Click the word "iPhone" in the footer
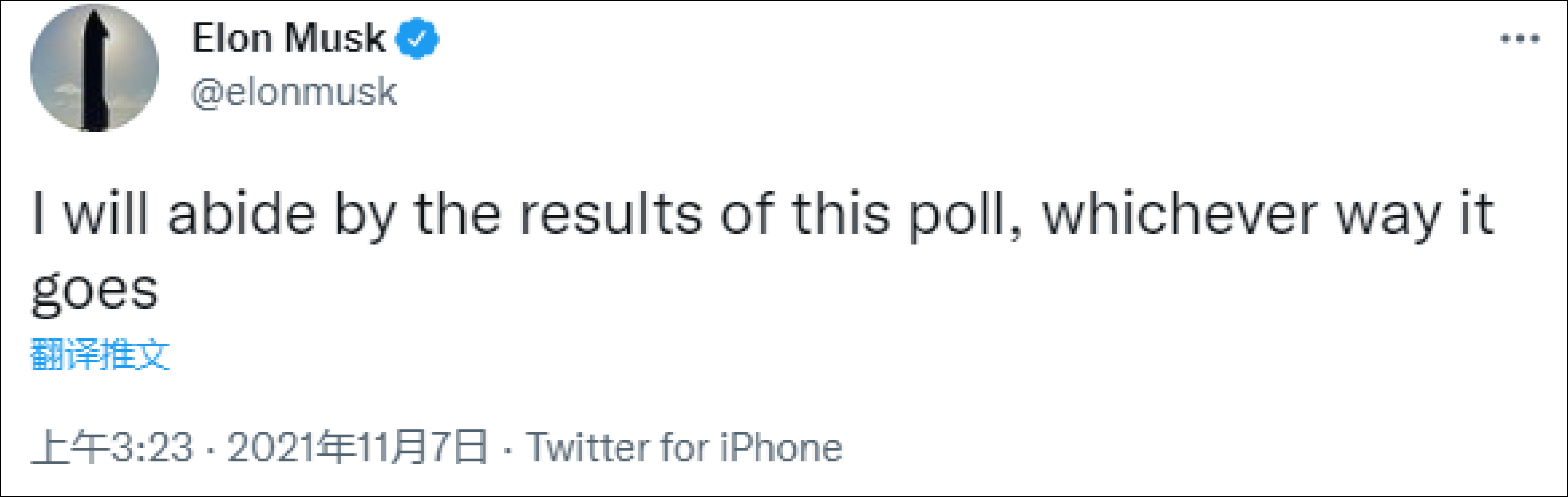Screen dimensions: 1568x497 (781, 448)
